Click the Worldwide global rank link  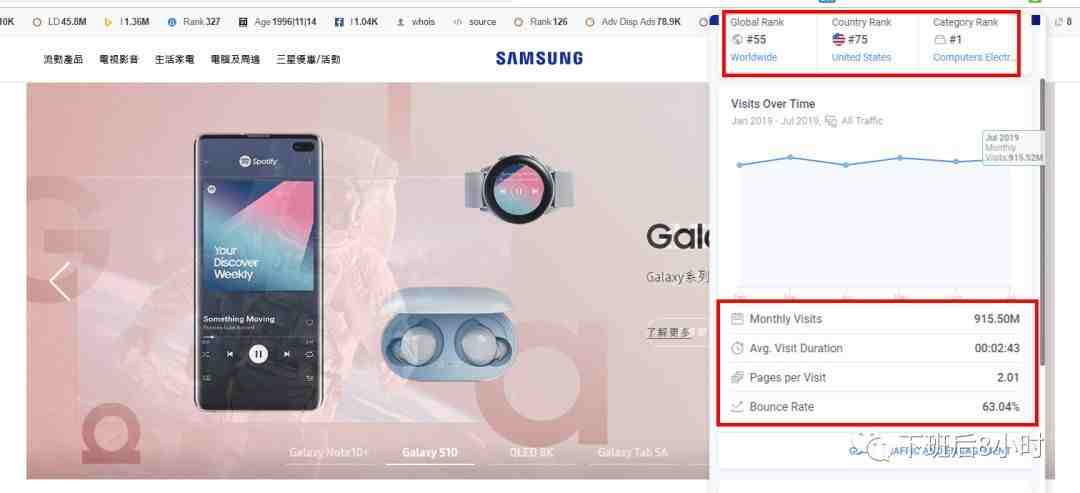754,57
